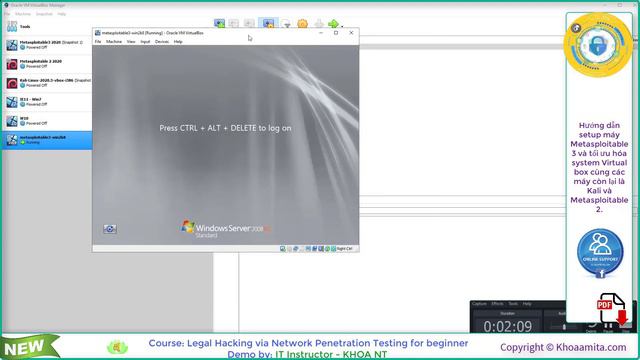The width and height of the screenshot is (640, 360).
Task: Click the audio icon in VM status bar
Action: (x=296, y=249)
